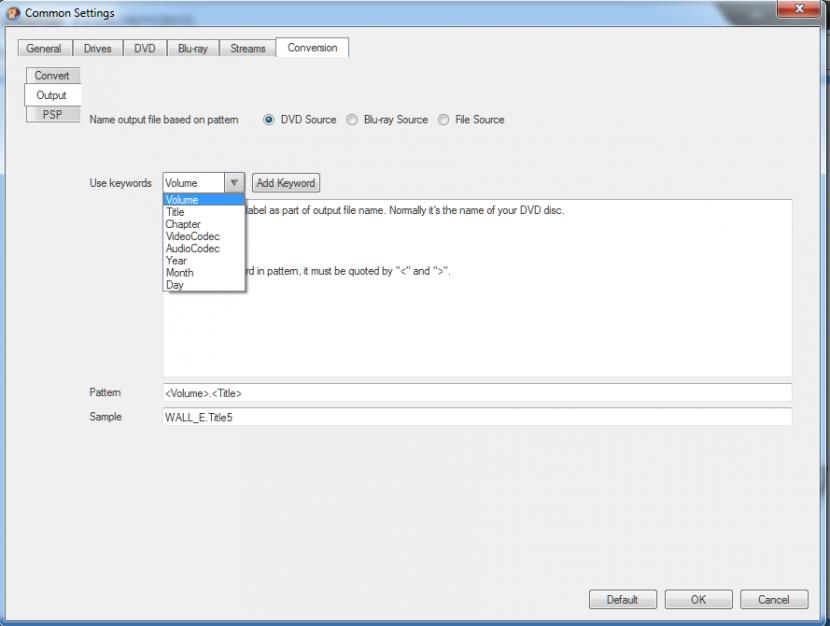The height and width of the screenshot is (626, 830).
Task: Click the 'Pattern' label text
Action: 105,393
